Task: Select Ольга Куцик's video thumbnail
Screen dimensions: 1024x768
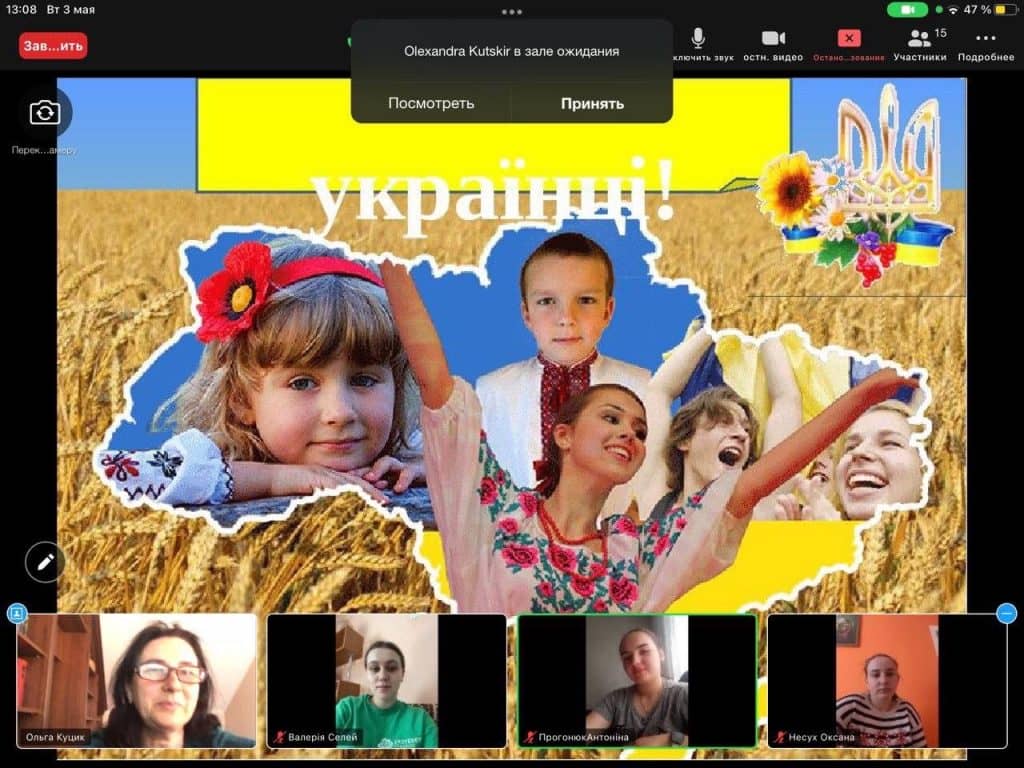Action: [x=136, y=681]
